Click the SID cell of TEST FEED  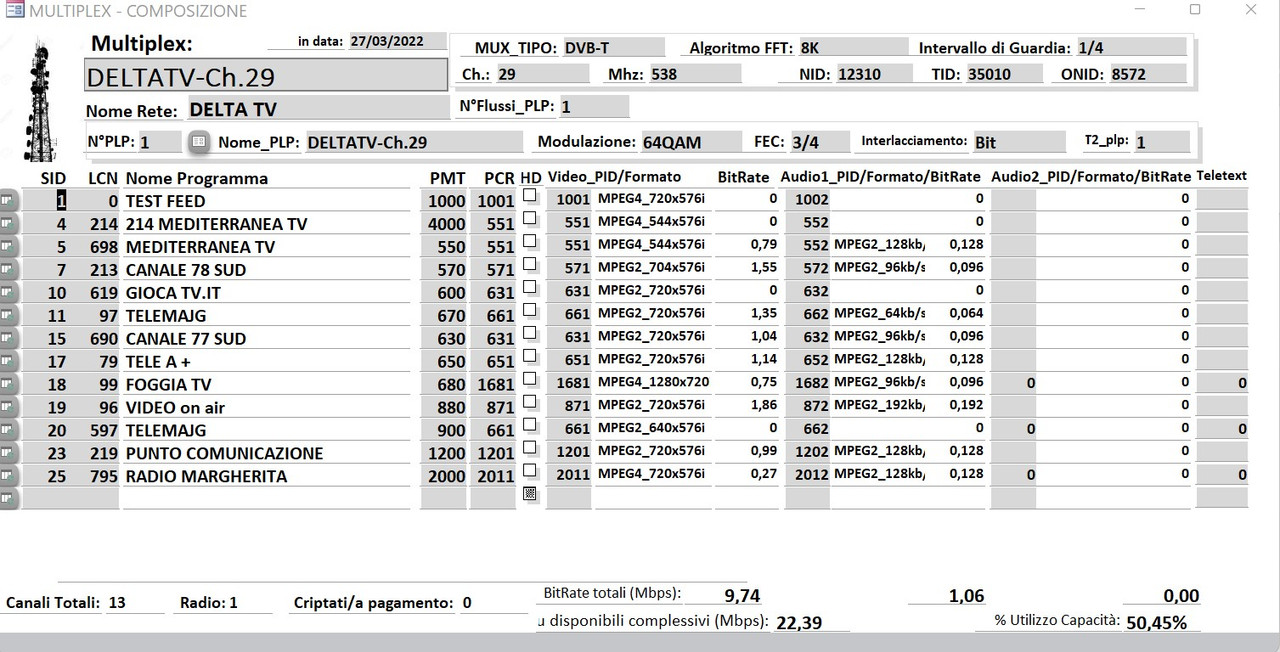point(46,200)
